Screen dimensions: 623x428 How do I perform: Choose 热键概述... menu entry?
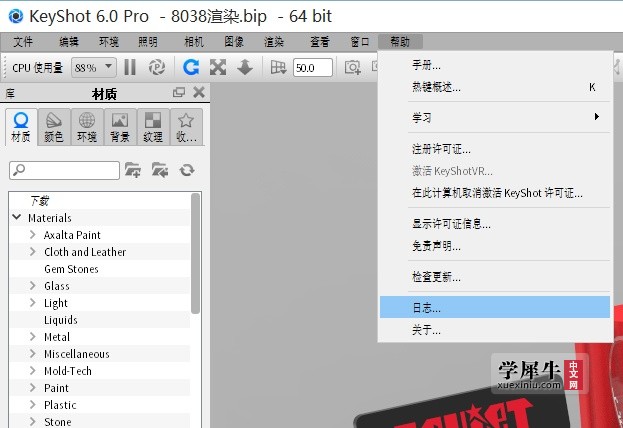point(495,87)
